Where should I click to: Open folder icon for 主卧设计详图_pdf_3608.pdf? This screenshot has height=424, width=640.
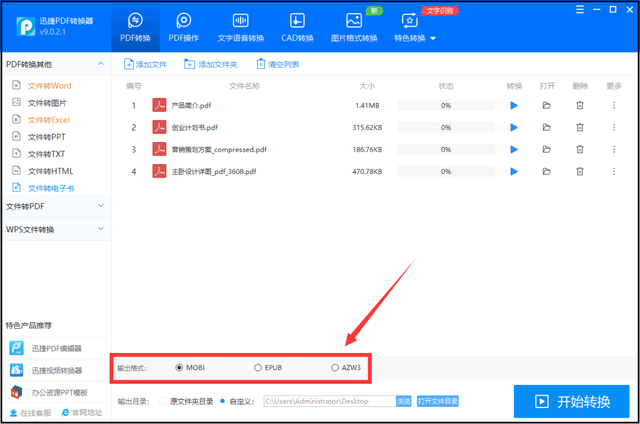coord(547,171)
